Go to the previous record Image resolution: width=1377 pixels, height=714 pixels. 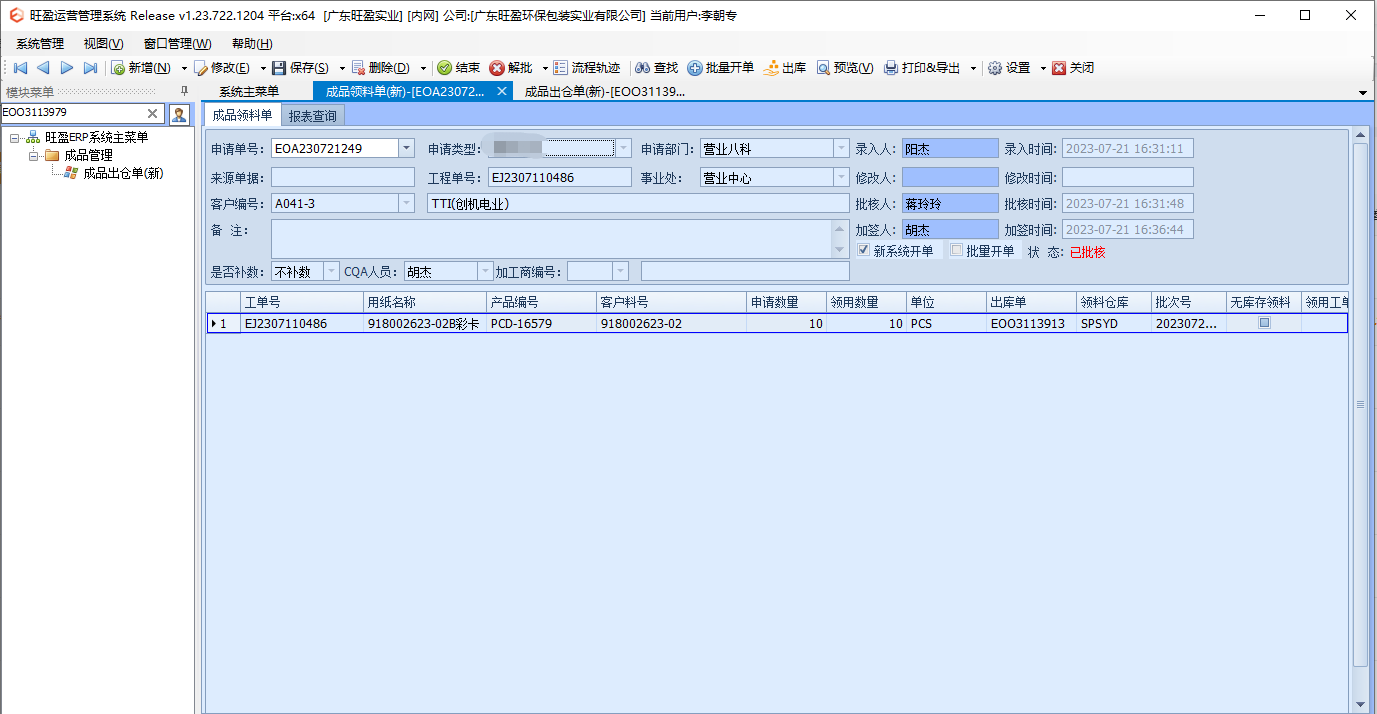point(43,68)
